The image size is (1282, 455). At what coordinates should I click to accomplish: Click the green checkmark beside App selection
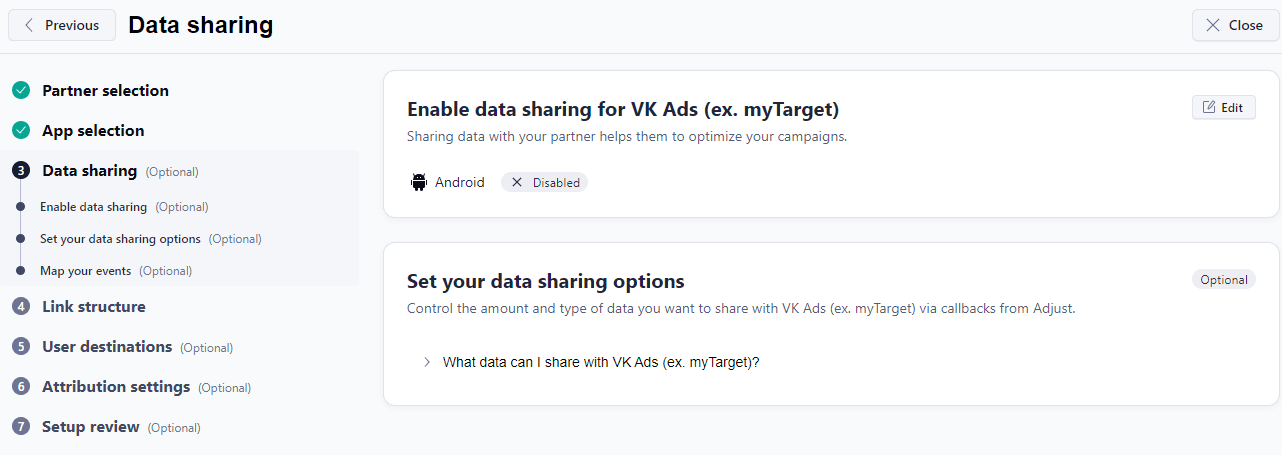click(21, 131)
